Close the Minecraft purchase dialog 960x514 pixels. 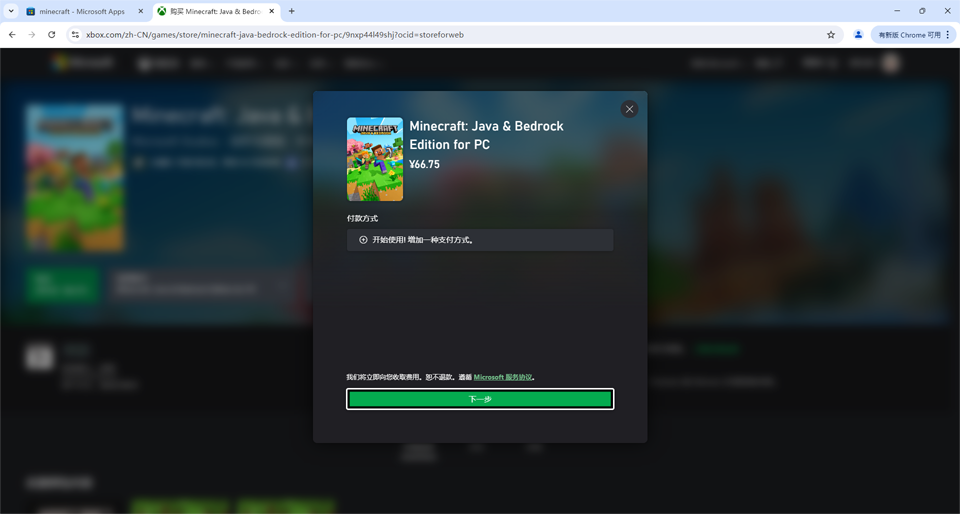tap(629, 109)
